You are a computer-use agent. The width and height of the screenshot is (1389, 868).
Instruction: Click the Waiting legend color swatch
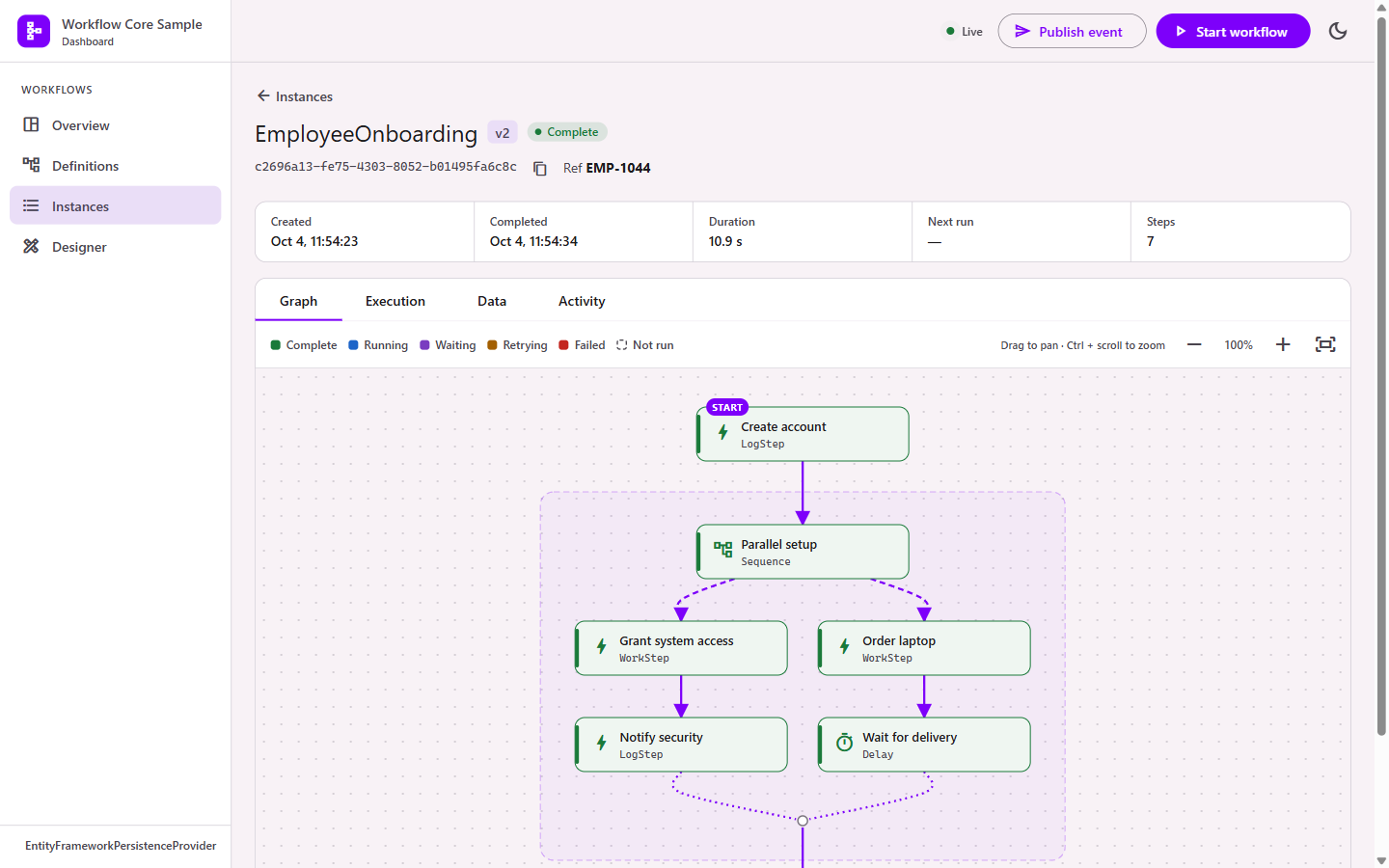point(424,345)
